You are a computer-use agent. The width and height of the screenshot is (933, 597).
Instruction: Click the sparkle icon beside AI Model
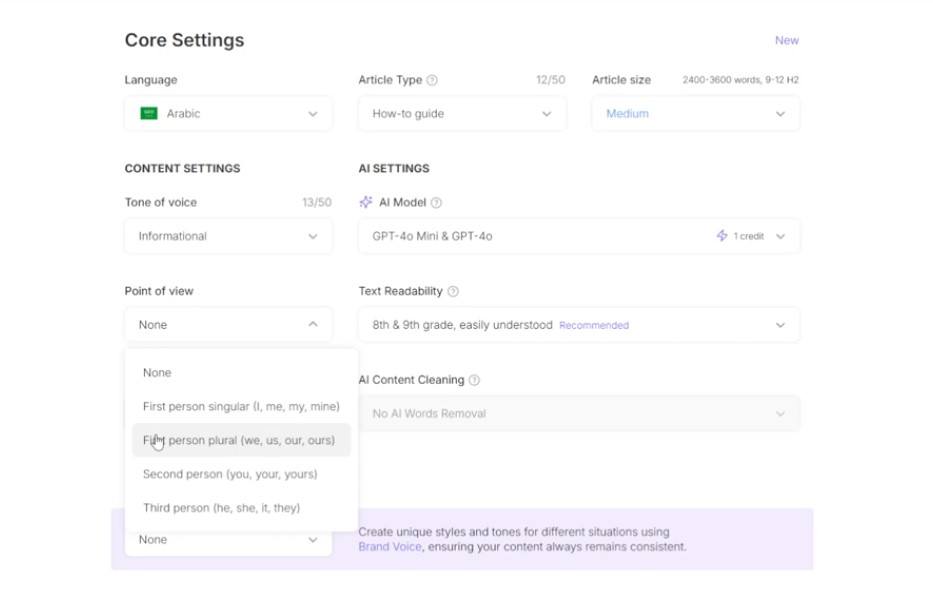click(x=366, y=202)
